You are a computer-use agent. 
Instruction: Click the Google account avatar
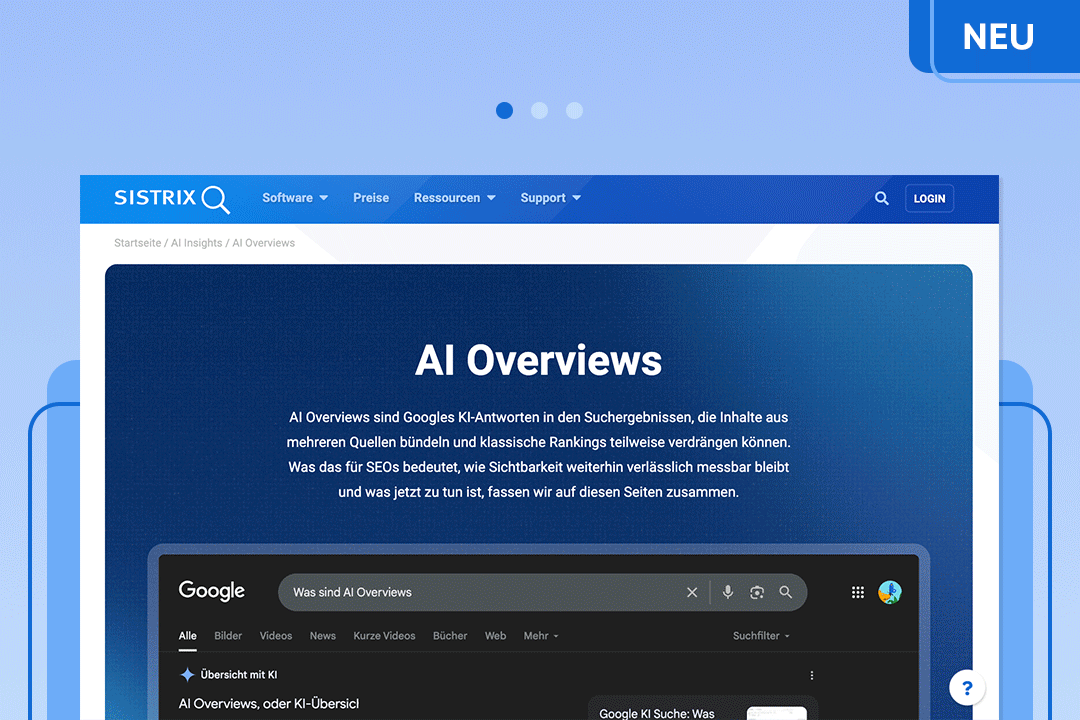click(890, 592)
